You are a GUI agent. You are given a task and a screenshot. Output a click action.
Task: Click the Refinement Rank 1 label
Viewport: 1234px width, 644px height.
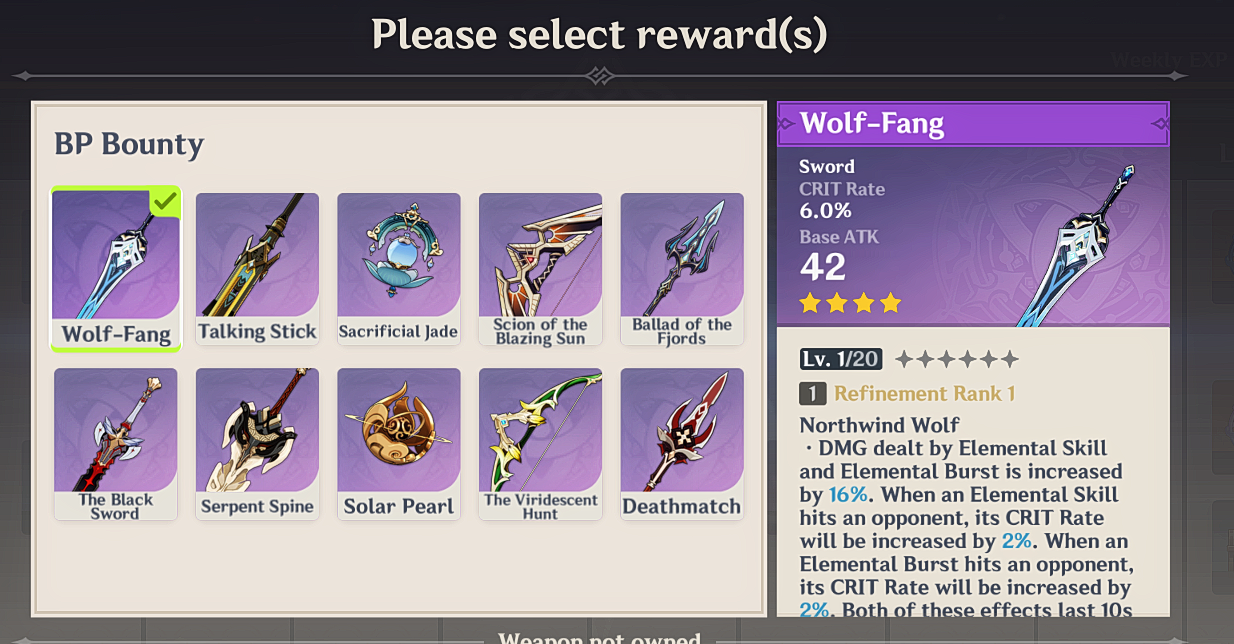(x=924, y=394)
